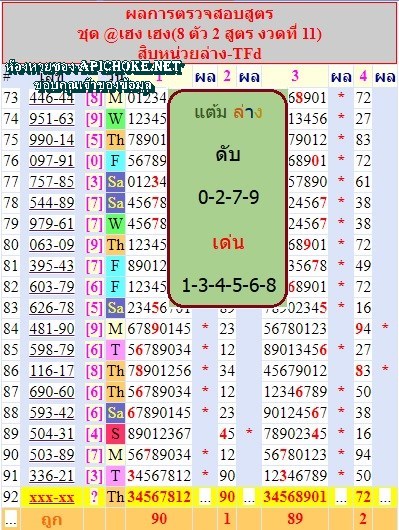Open the 446-44 result link in row 73
The image size is (399, 530).
[x=52, y=98]
